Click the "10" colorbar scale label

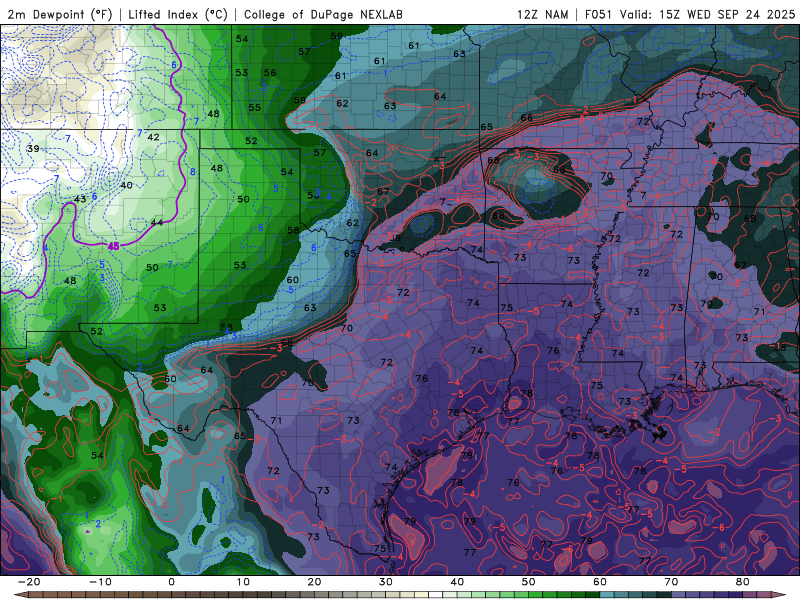click(243, 582)
